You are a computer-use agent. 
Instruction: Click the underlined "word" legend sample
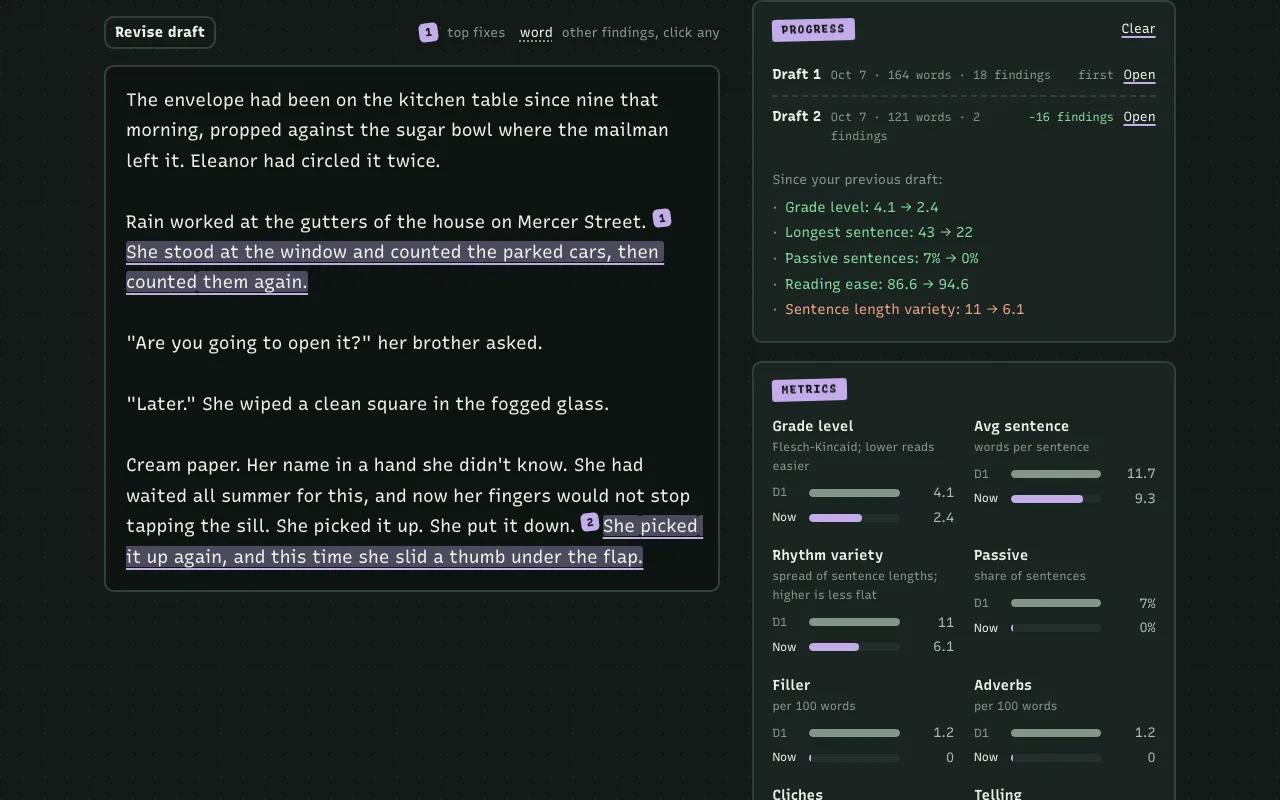(536, 33)
